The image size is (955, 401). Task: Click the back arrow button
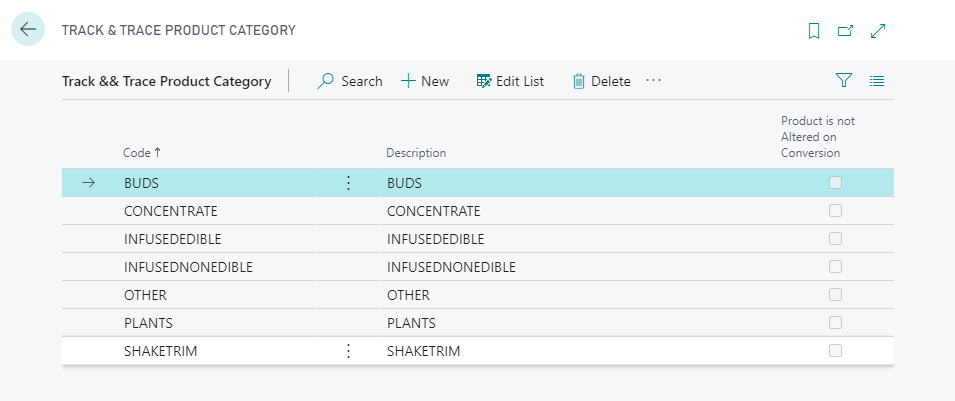28,30
